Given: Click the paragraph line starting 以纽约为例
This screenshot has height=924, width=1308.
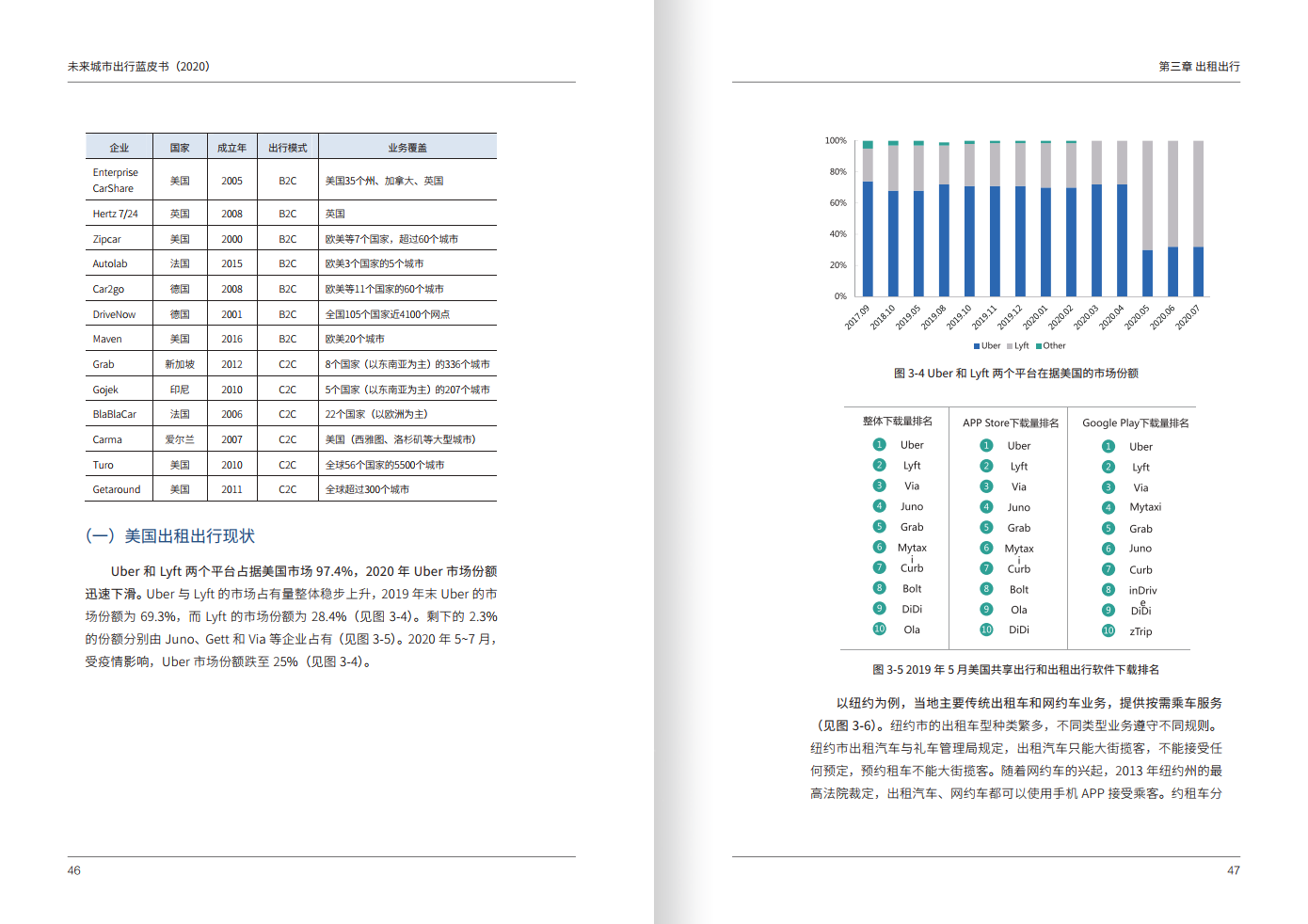Looking at the screenshot, I should (x=1029, y=703).
